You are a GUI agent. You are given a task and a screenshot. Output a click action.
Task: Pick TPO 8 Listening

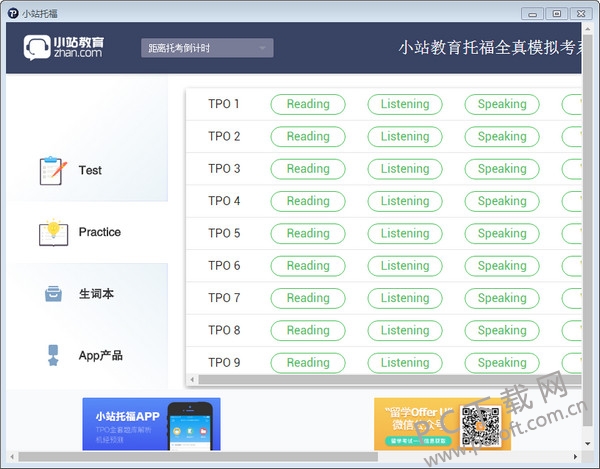pos(405,331)
